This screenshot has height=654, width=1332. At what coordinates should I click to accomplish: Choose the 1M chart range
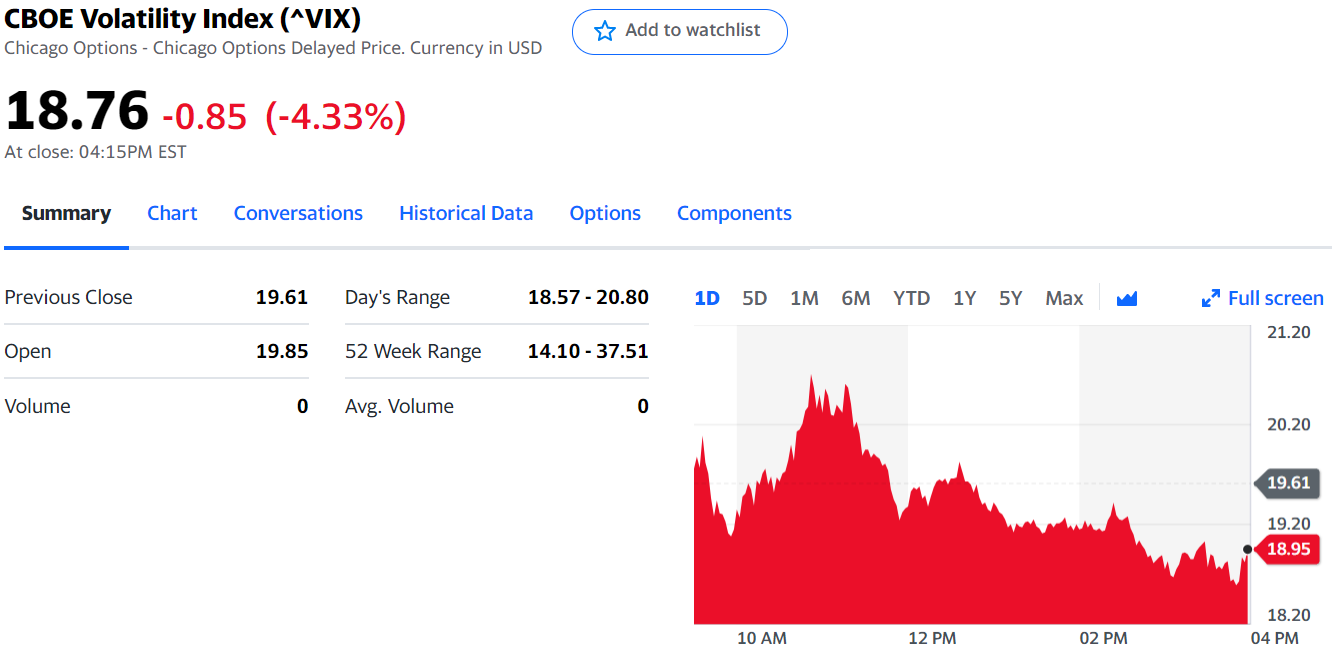804,298
